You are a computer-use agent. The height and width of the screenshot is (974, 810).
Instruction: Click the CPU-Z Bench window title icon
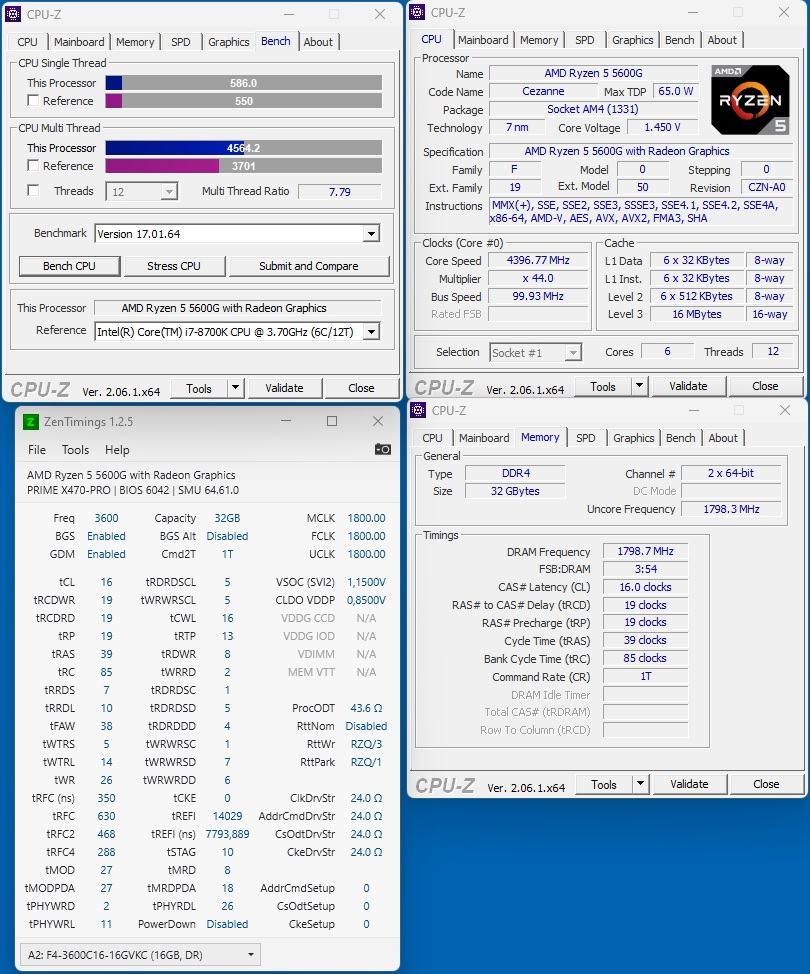coord(13,14)
